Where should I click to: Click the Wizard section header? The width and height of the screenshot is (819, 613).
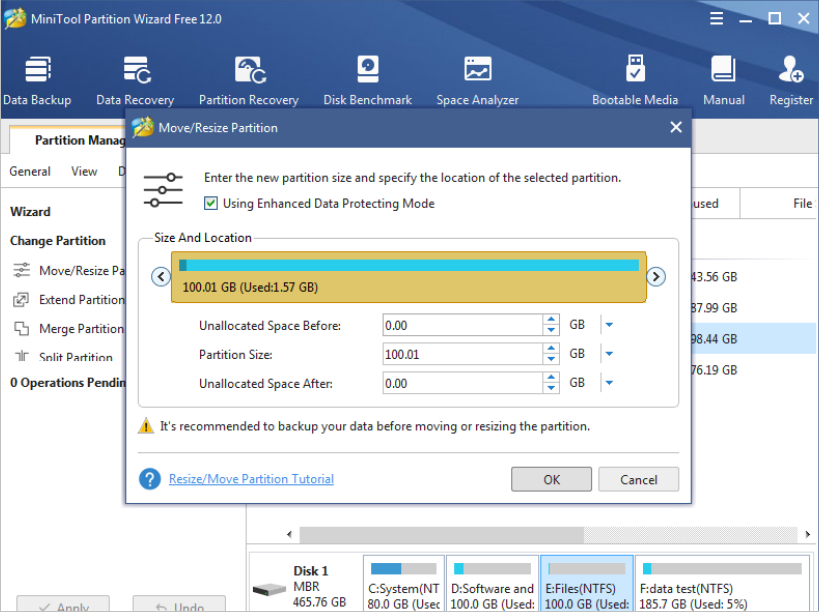[30, 211]
